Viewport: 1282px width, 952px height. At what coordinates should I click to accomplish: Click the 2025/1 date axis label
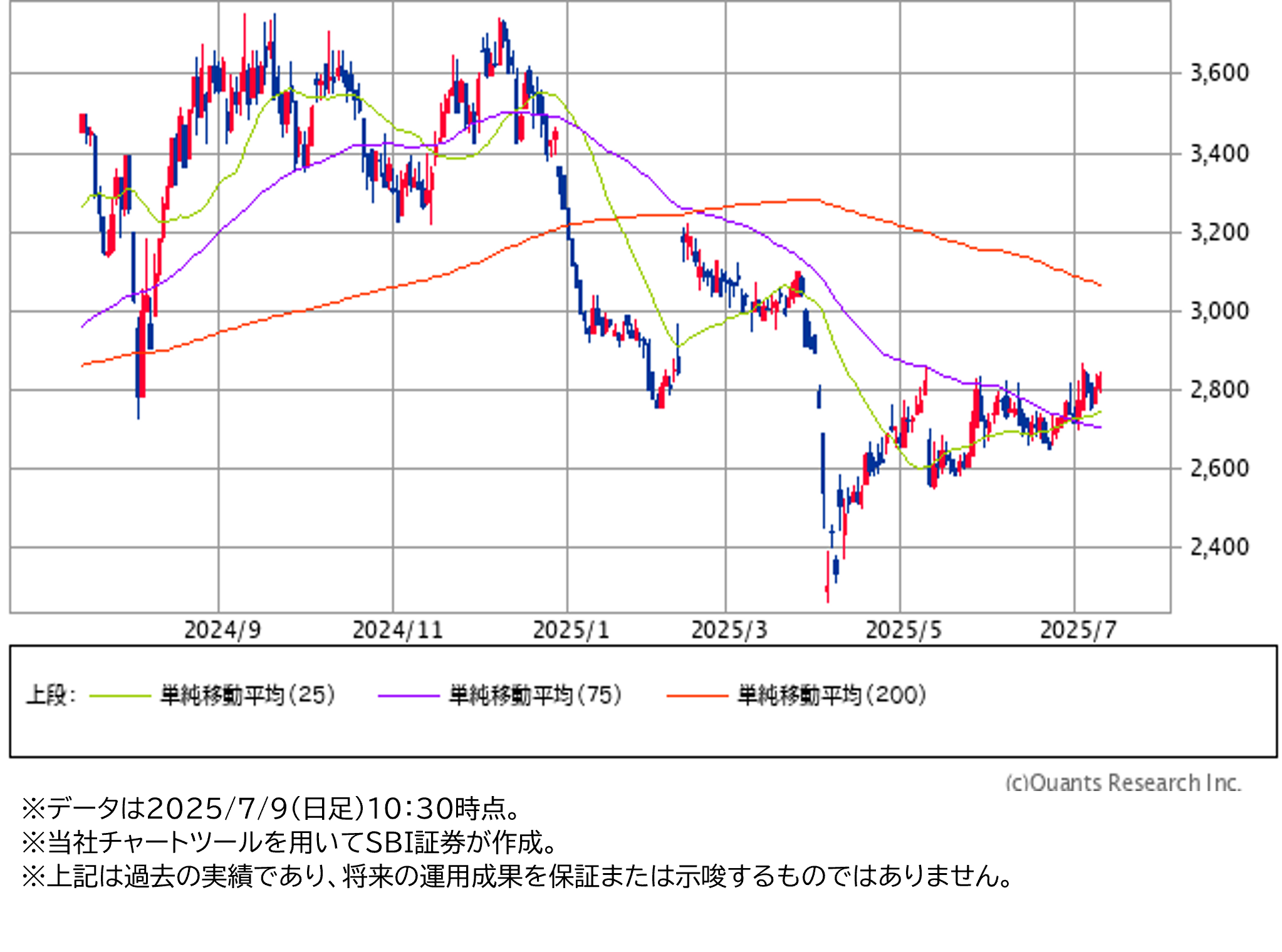point(571,630)
